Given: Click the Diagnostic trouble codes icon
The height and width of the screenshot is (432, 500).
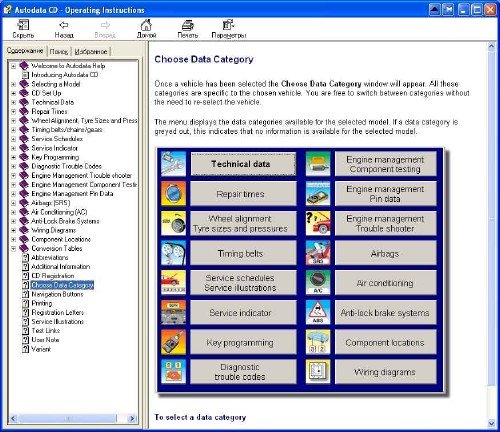Looking at the screenshot, I should click(x=173, y=371).
